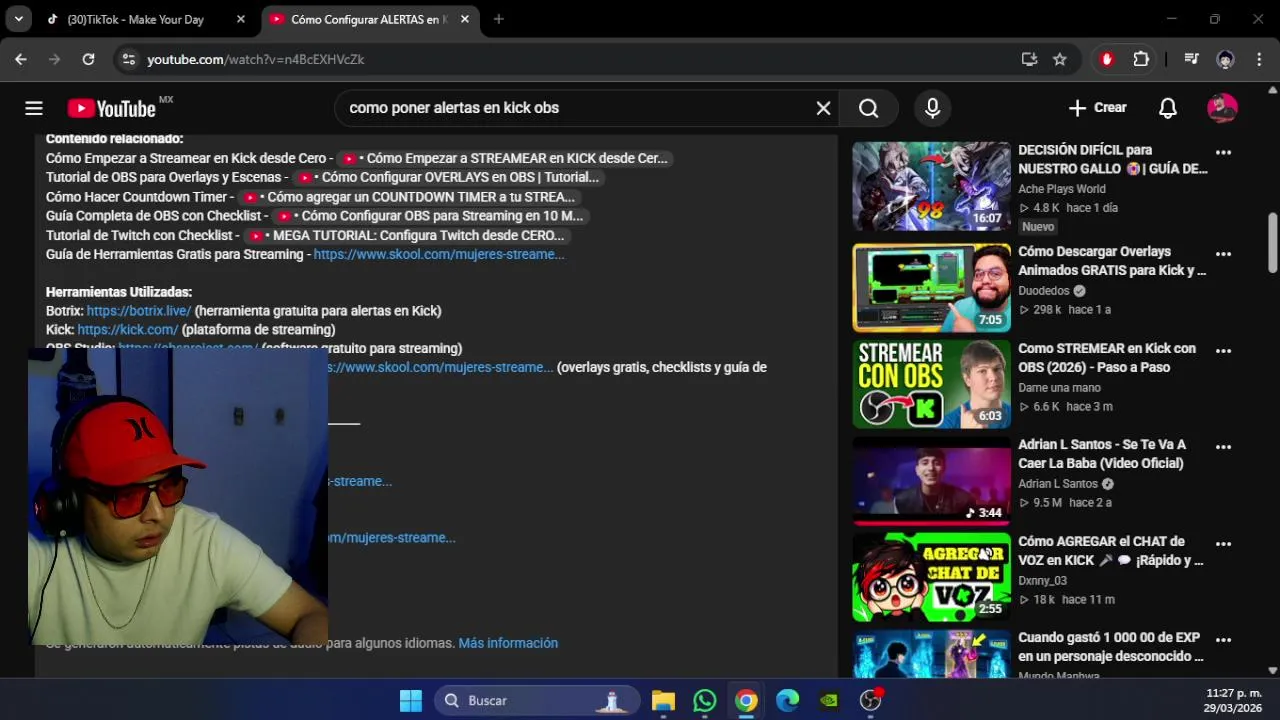The width and height of the screenshot is (1280, 720).
Task: Open AGREGAR CHAT DE VOZ thumbnail
Action: click(931, 577)
